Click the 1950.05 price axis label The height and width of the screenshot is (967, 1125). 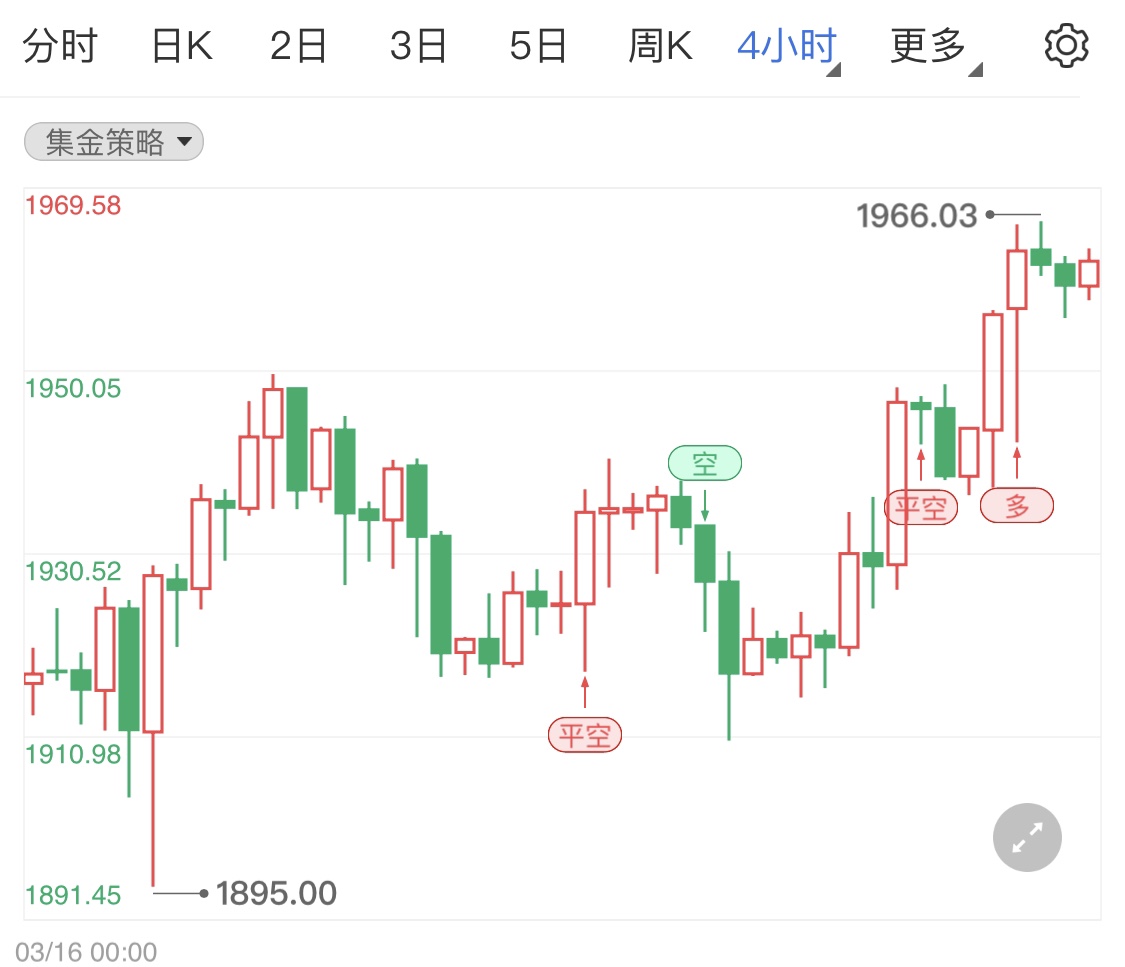(x=73, y=388)
